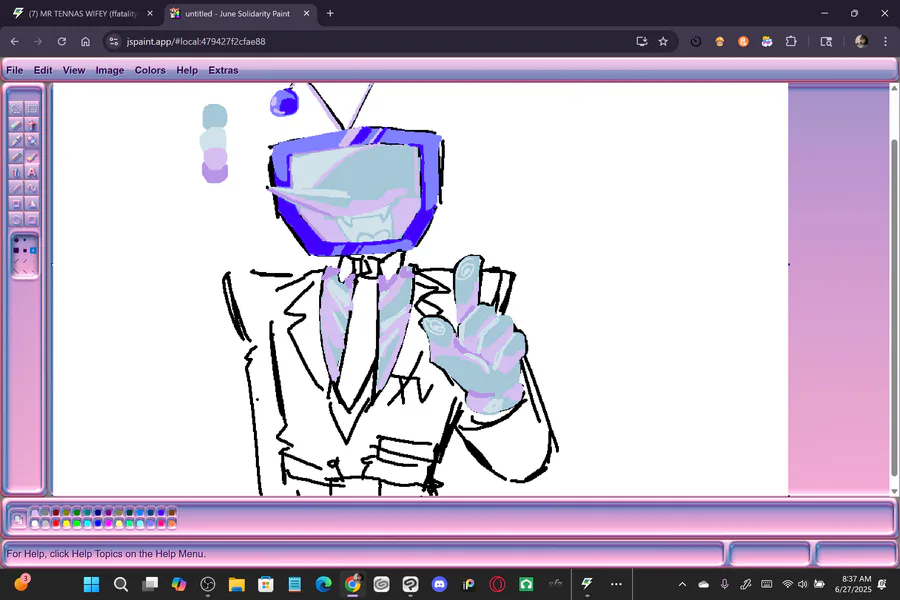Open the Image menu

[110, 70]
